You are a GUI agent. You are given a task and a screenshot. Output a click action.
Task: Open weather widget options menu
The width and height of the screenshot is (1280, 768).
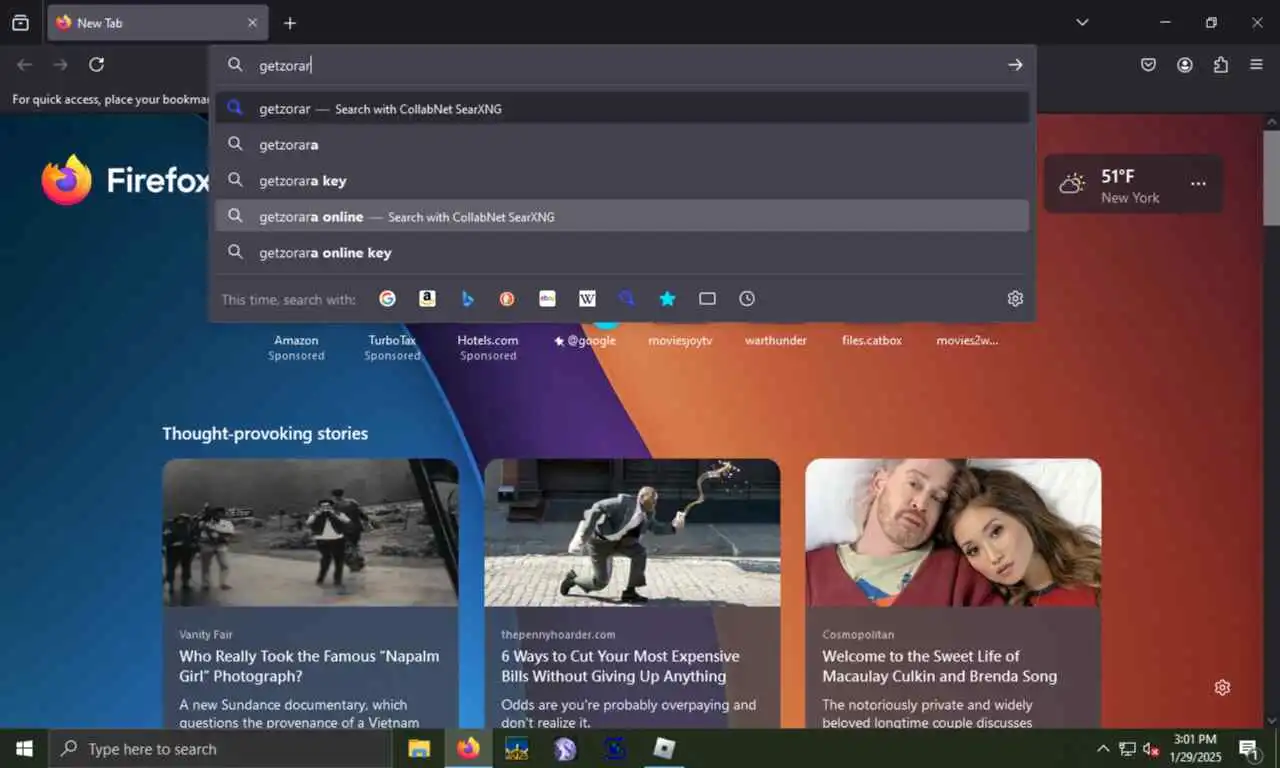coord(1198,184)
